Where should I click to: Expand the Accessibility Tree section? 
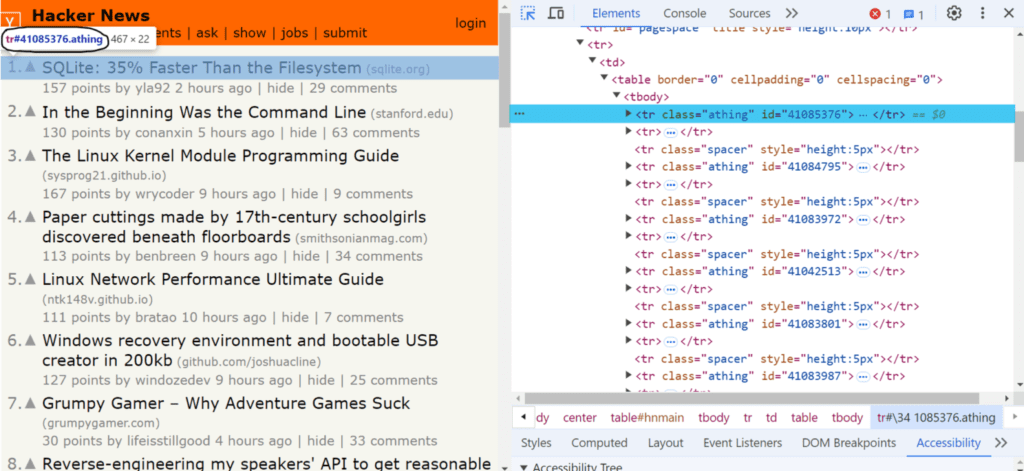tap(525, 466)
